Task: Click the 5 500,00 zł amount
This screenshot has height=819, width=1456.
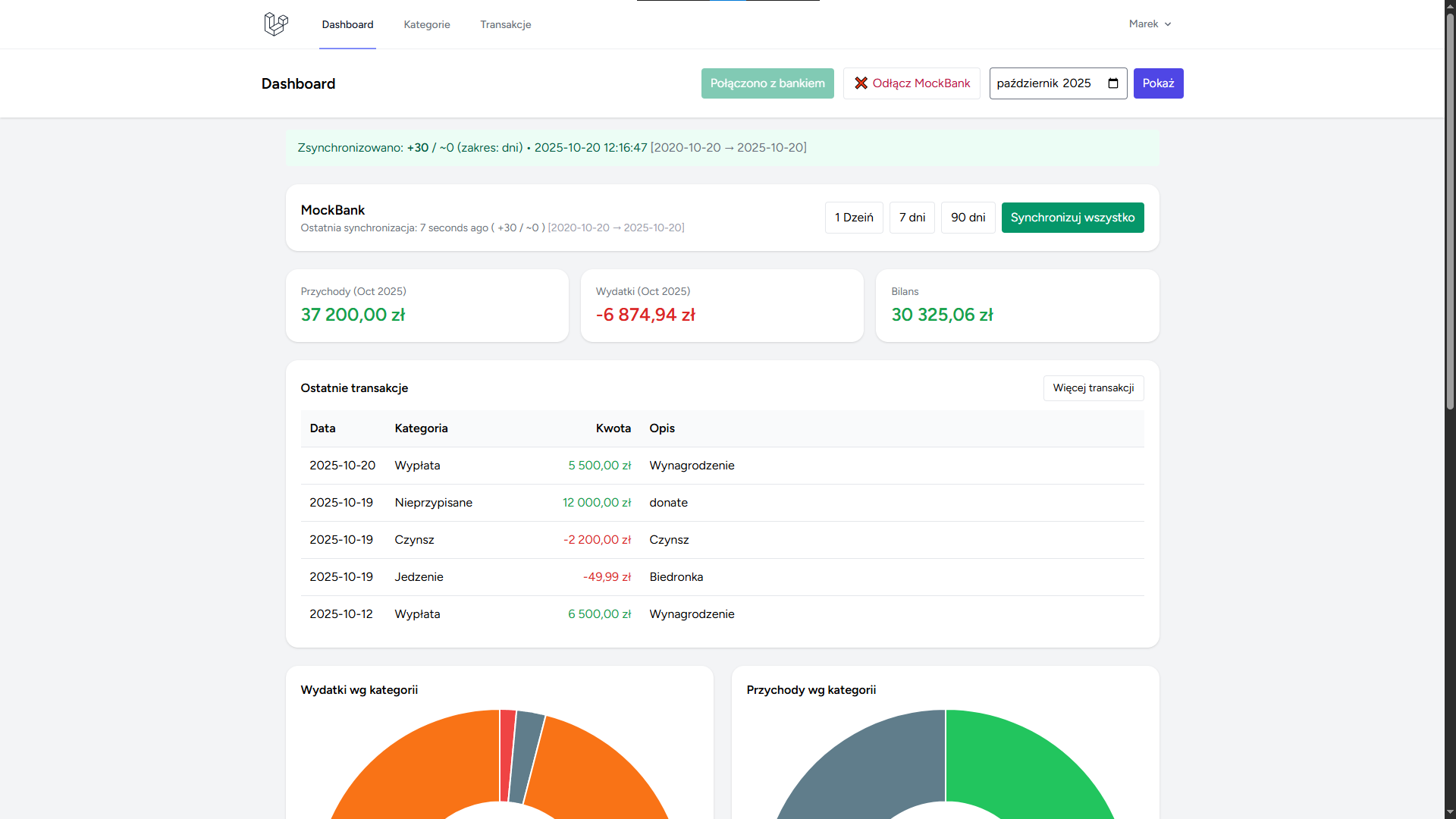Action: [600, 466]
